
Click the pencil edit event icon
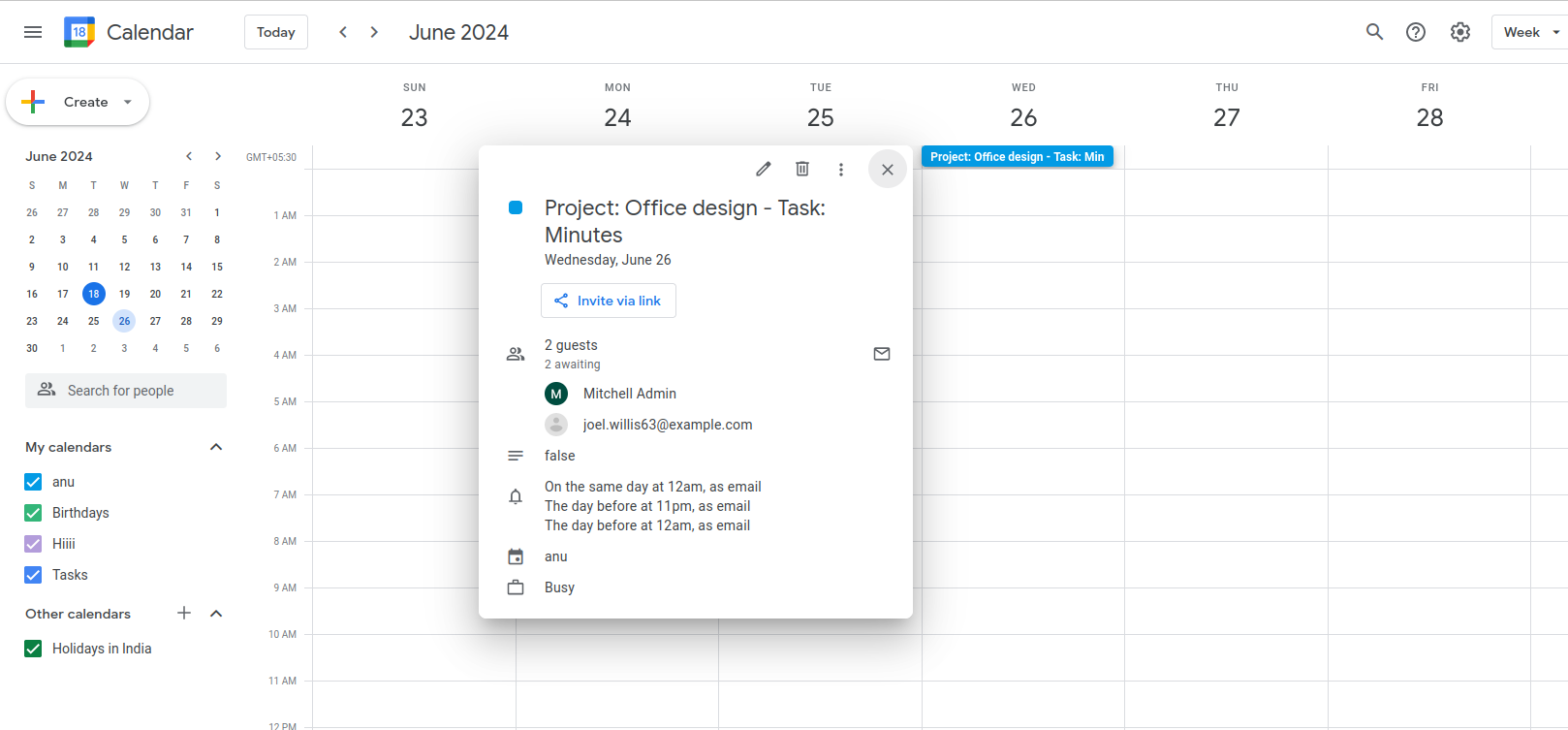pos(764,169)
